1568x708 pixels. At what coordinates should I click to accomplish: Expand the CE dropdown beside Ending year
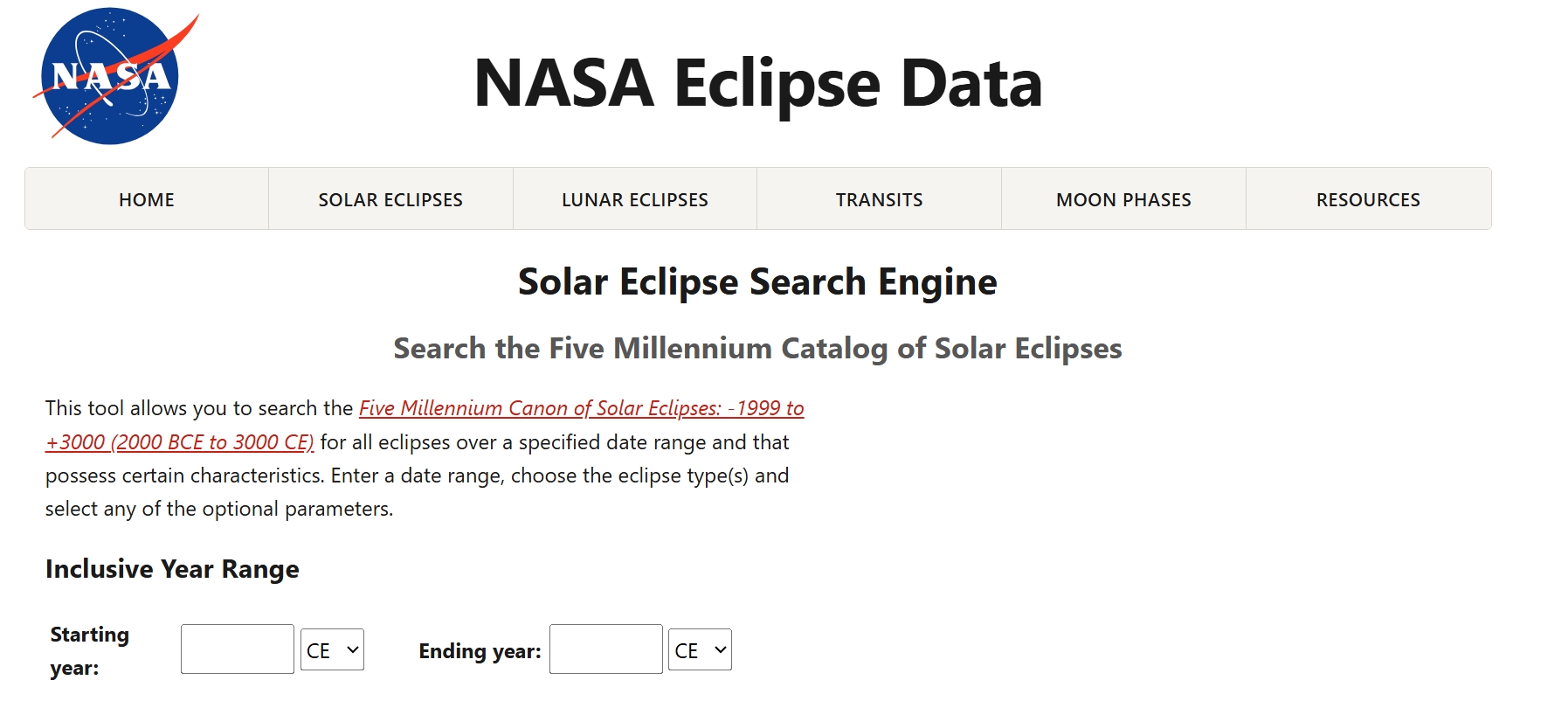(x=700, y=650)
